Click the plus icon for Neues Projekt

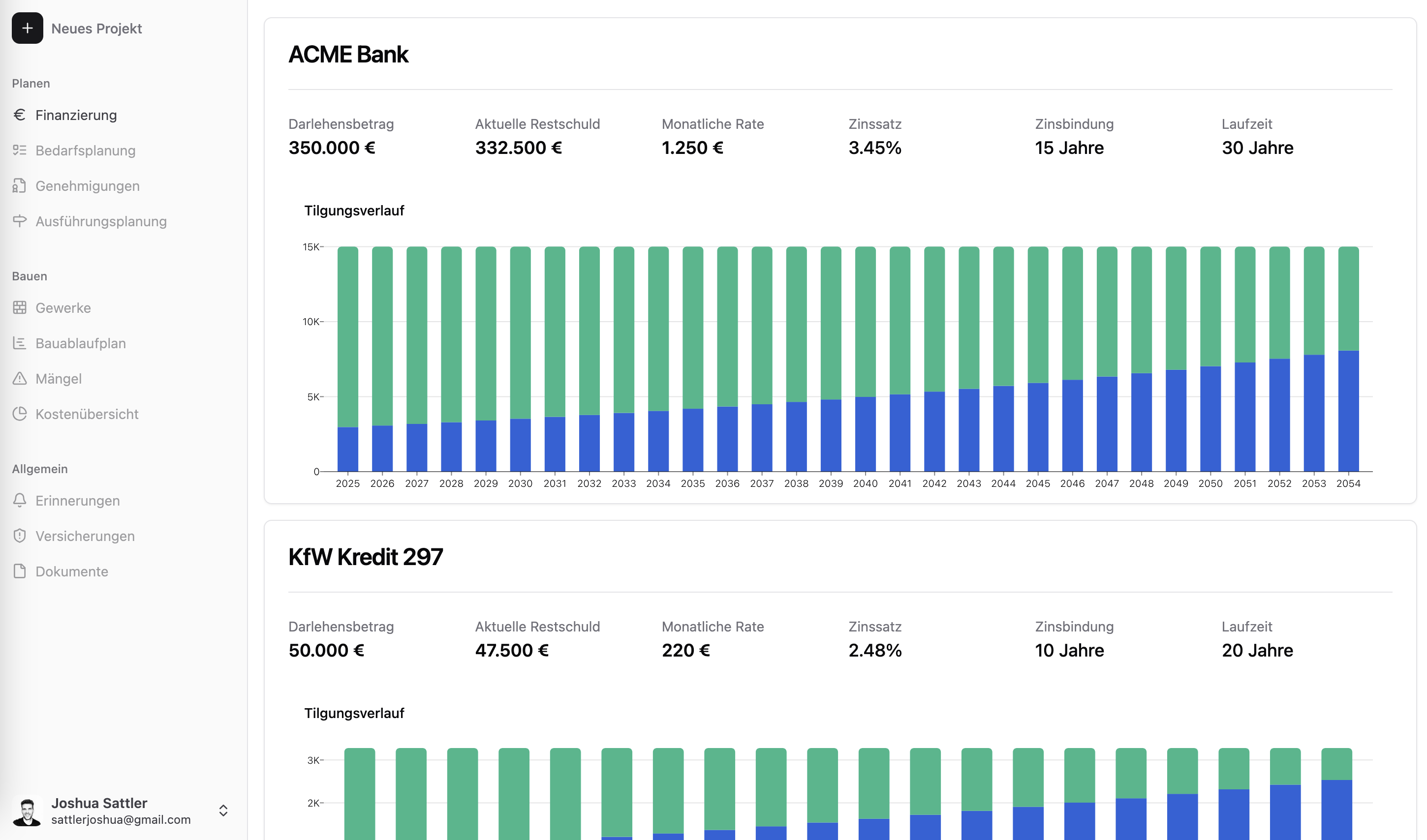pyautogui.click(x=27, y=29)
